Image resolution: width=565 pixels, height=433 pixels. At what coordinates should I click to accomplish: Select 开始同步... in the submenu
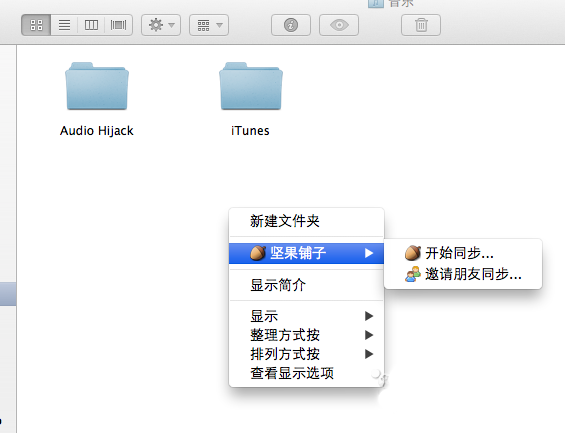point(463,253)
